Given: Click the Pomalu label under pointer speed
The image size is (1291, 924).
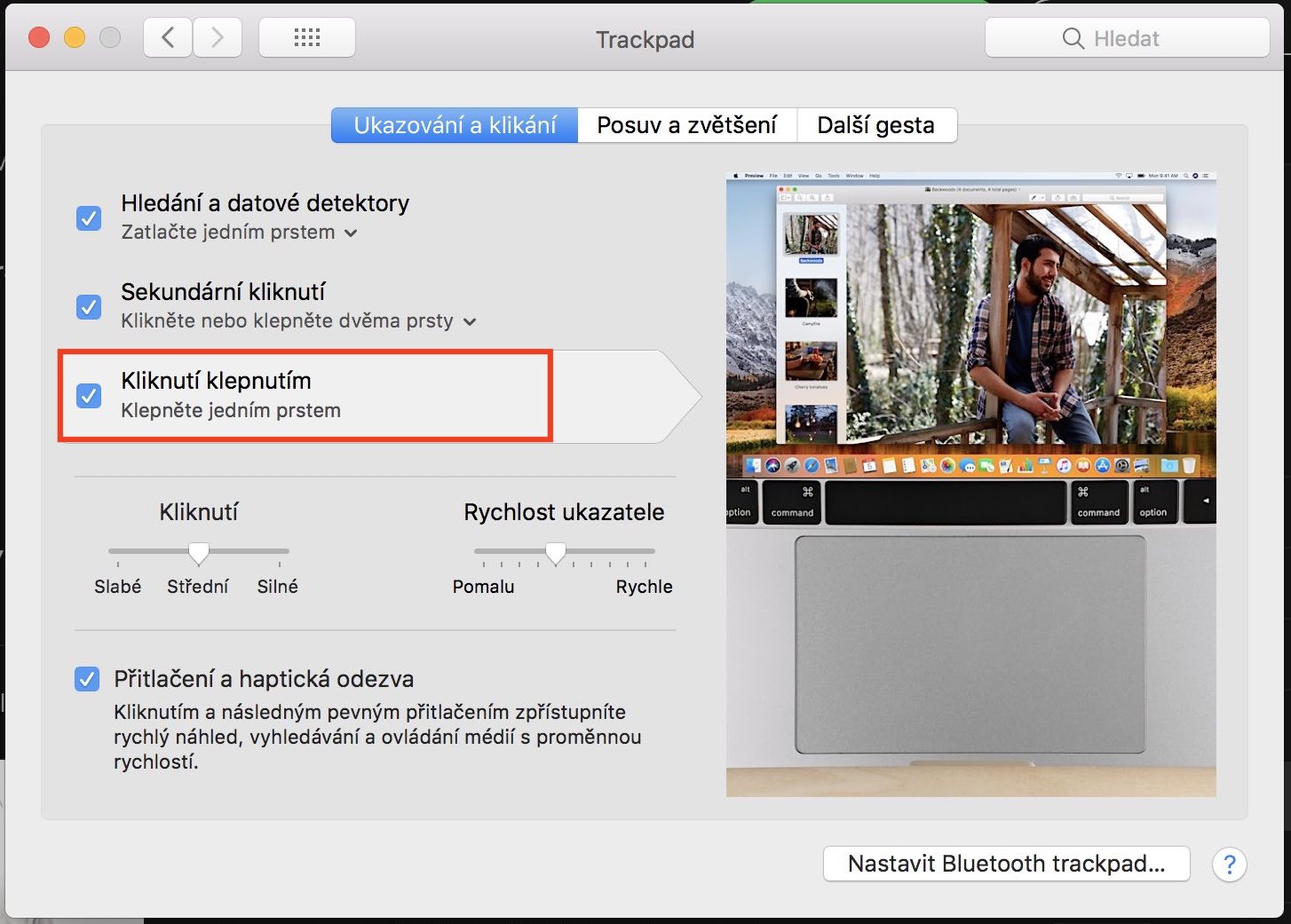Looking at the screenshot, I should [484, 587].
